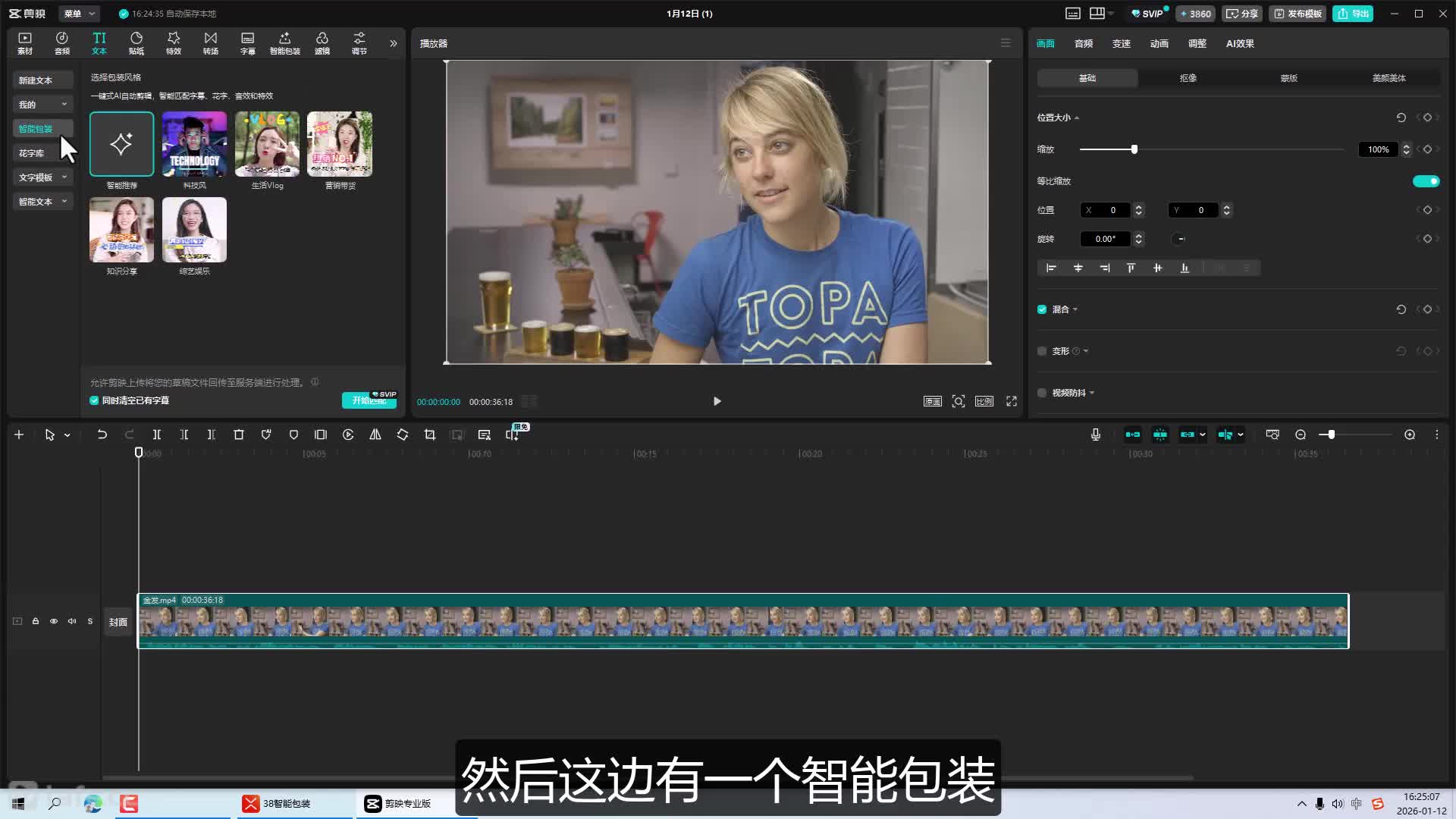Uncheck the 同时清空已有字幕 checkbox
Image resolution: width=1456 pixels, height=819 pixels.
pos(95,400)
